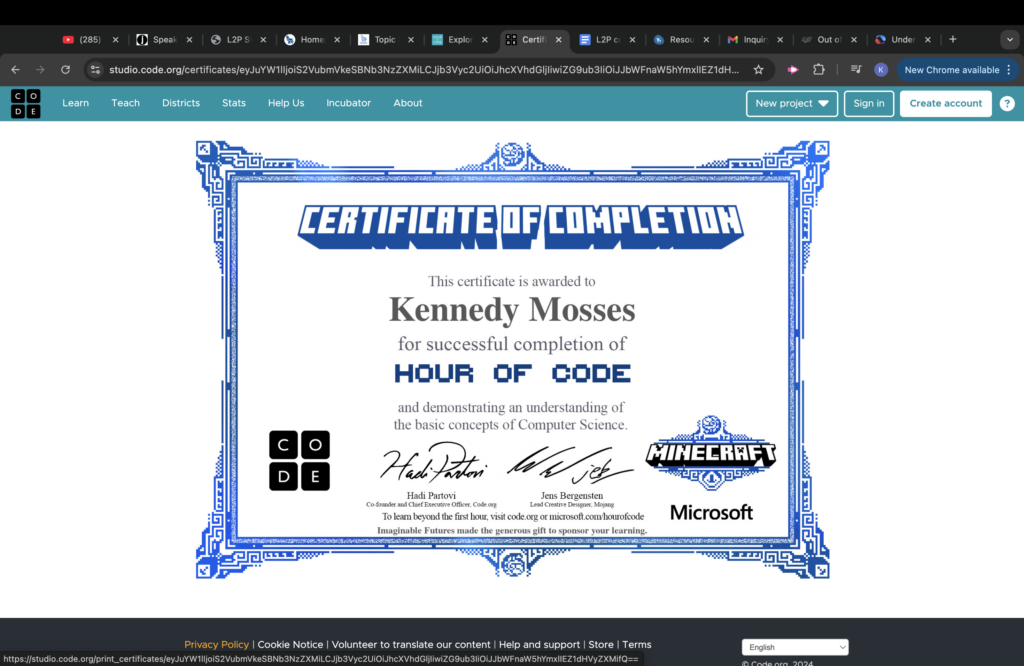Click the address bar URL field

424,70
